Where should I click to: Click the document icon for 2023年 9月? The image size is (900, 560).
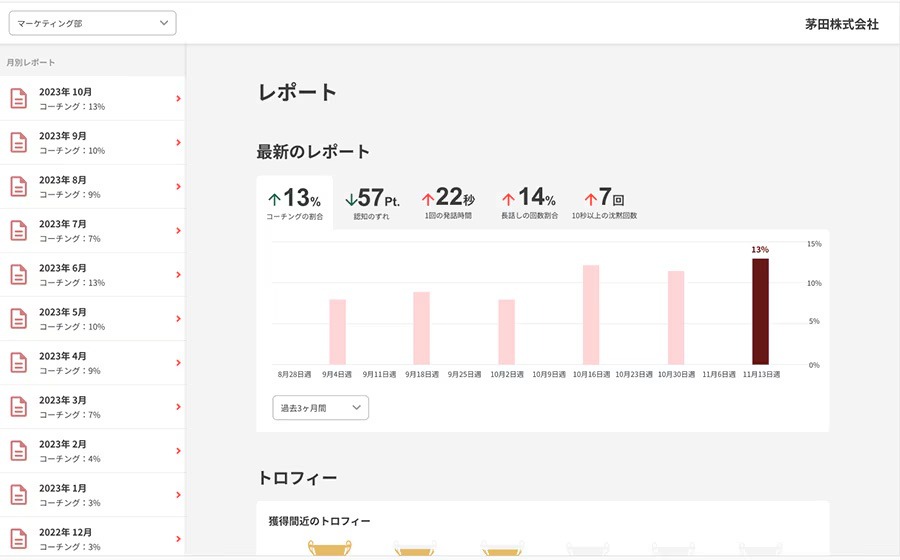click(18, 142)
